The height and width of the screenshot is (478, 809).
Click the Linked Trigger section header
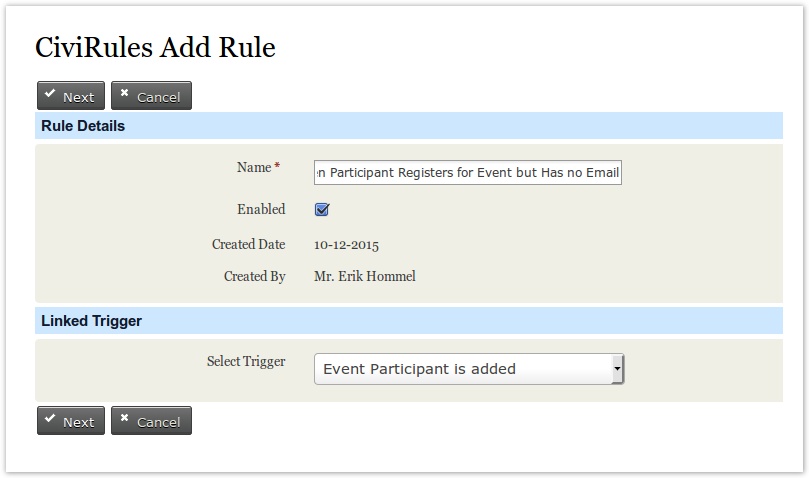pos(91,321)
